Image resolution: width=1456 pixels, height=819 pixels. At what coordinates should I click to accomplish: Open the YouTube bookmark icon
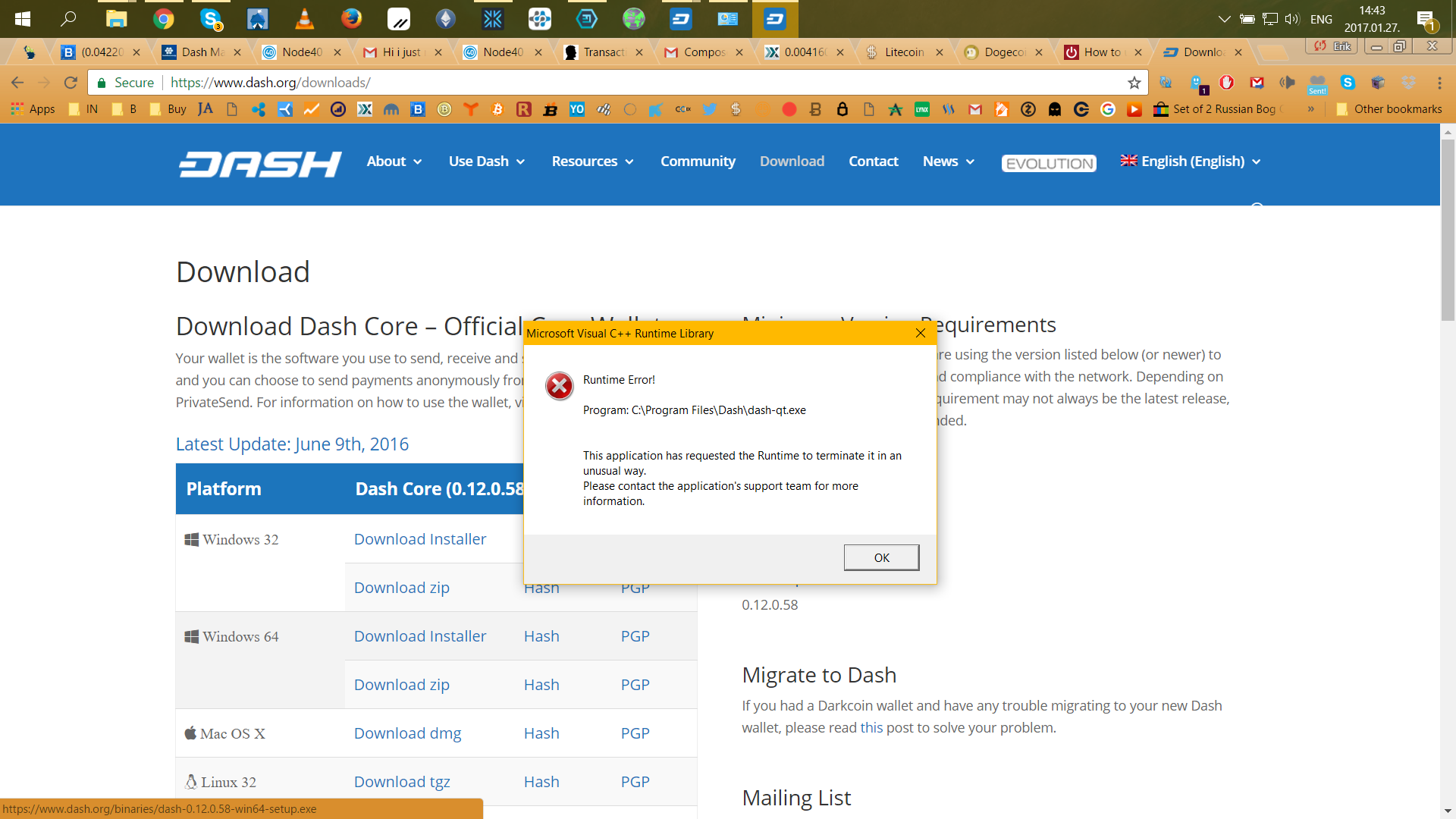[1134, 109]
